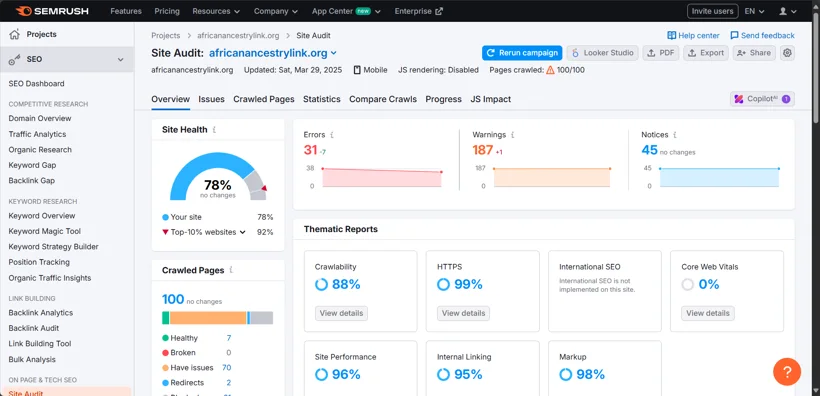
Task: Click the Share button
Action: pyautogui.click(x=754, y=53)
